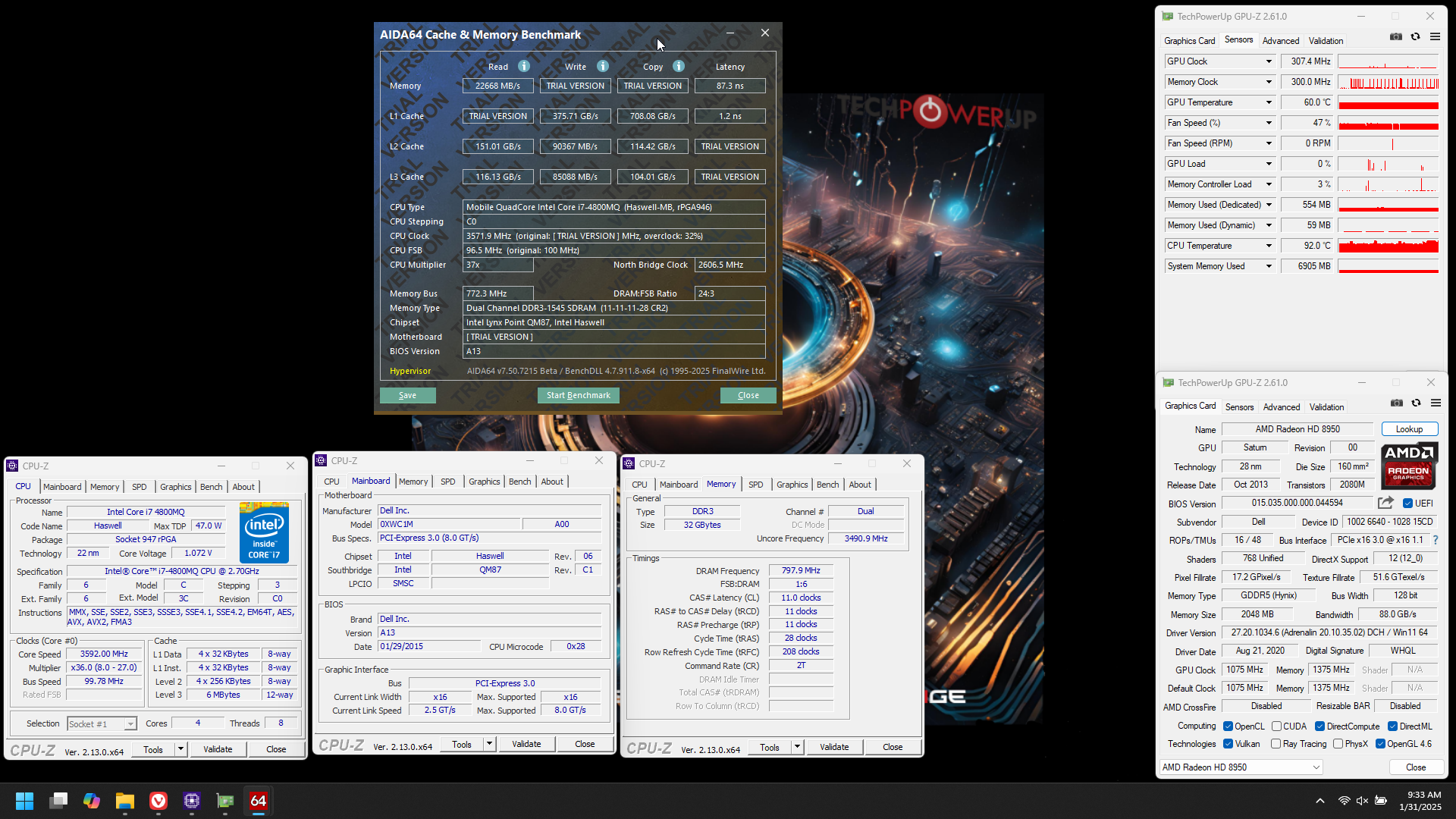Screen dimensions: 1456x819
Task: Toggle the DirectCompute checkbox
Action: (x=1319, y=726)
